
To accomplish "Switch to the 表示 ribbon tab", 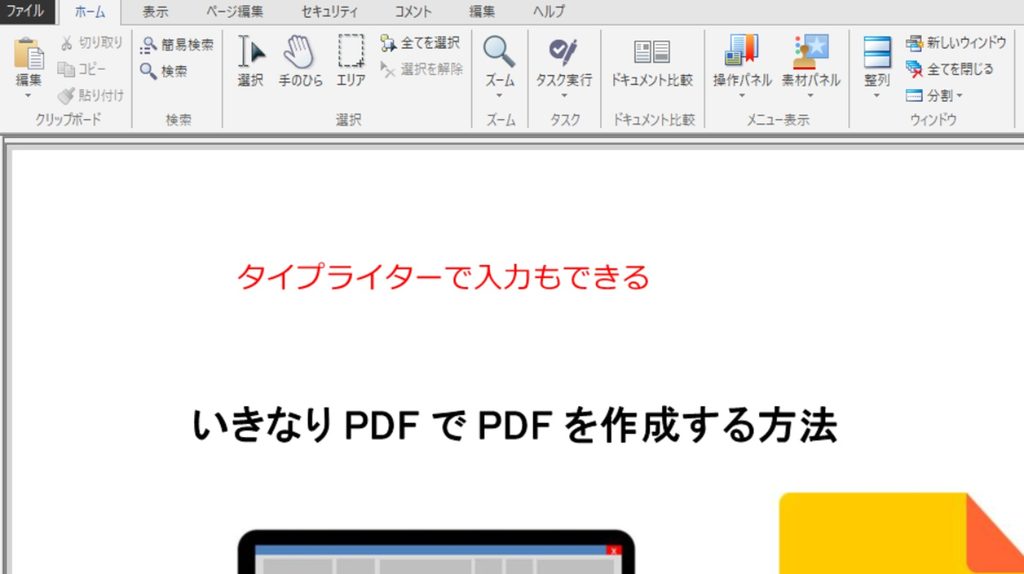I will point(155,12).
